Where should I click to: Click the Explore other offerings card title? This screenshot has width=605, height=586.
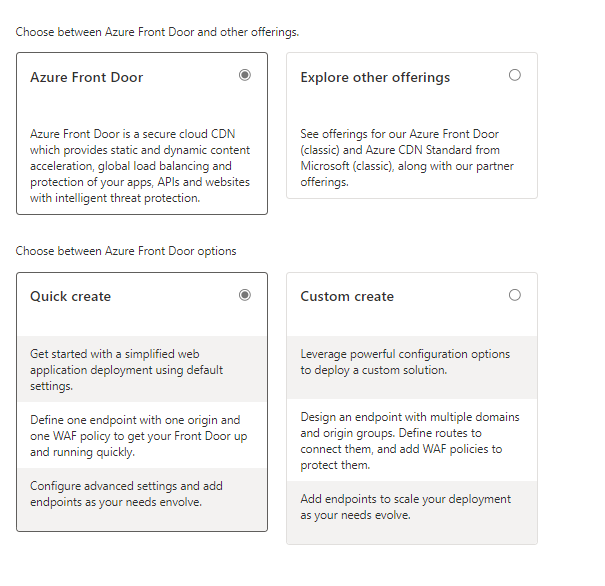[x=375, y=77]
